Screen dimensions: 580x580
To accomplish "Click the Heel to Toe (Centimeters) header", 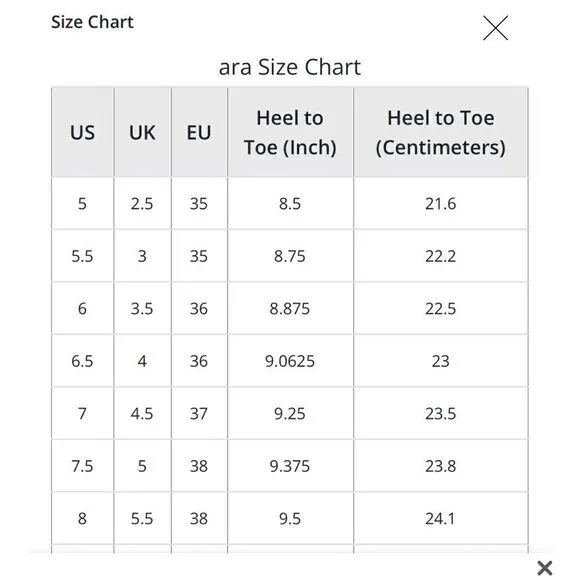I will click(441, 132).
